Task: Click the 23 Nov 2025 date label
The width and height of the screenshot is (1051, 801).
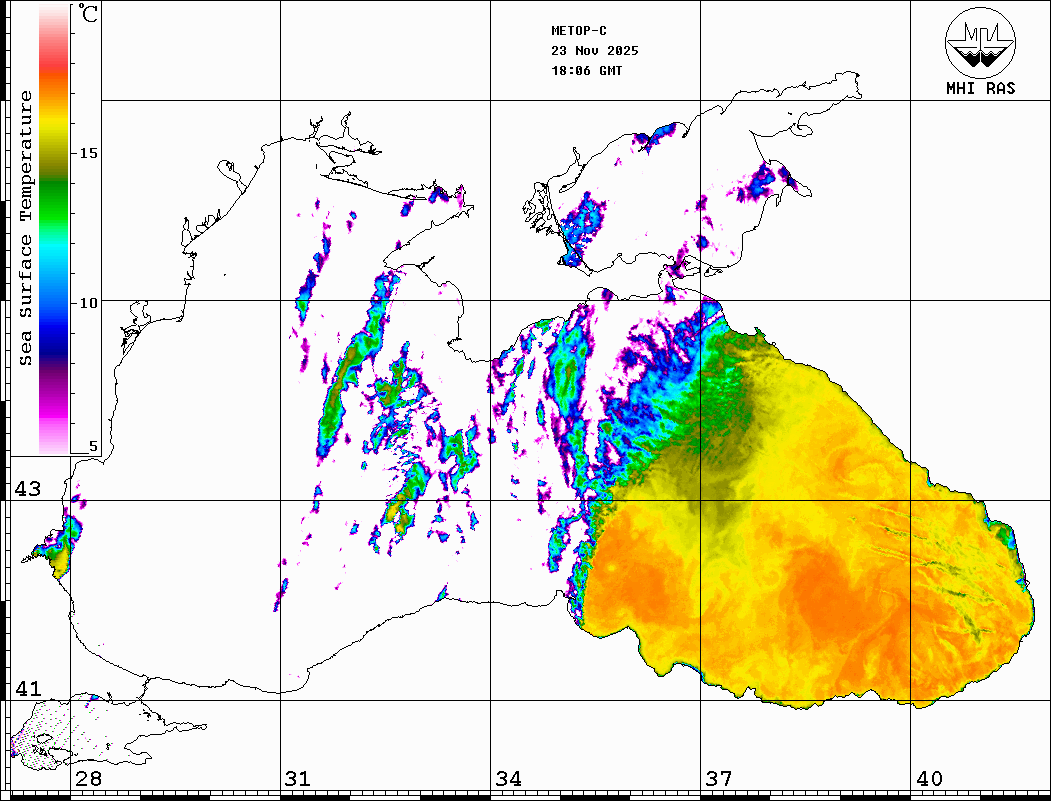Action: pos(594,51)
